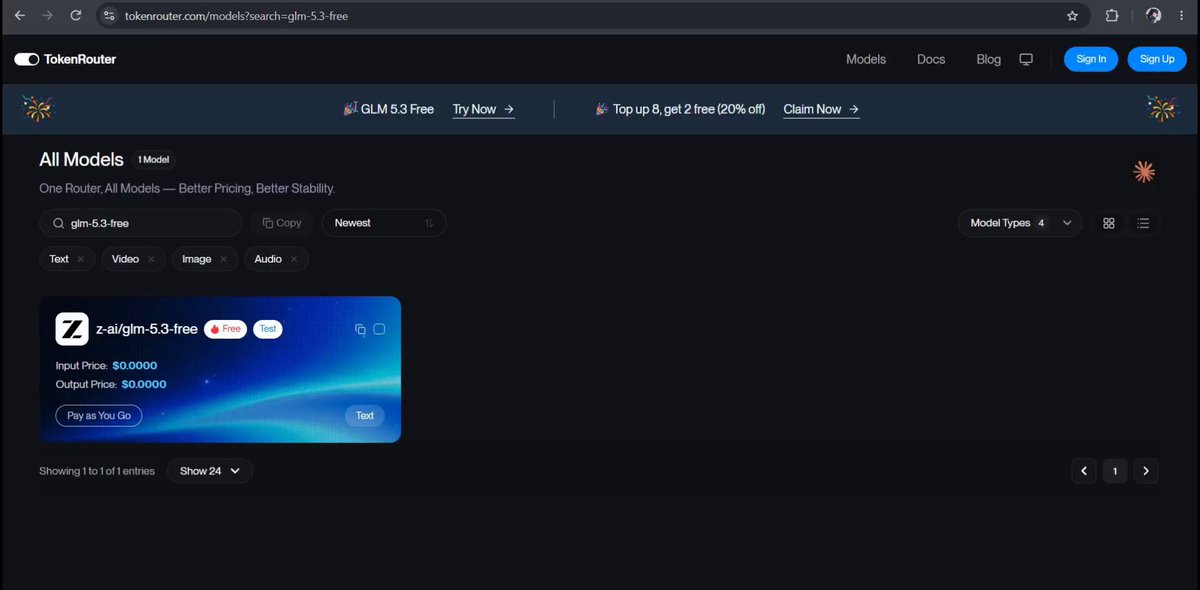1200x590 pixels.
Task: Click the Text tag on the model card
Action: click(365, 415)
